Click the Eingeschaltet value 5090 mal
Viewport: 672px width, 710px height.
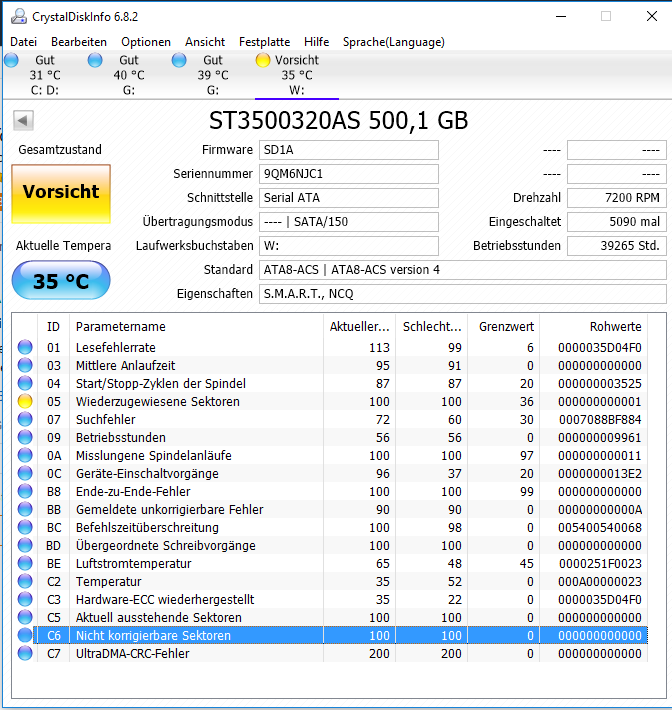(617, 222)
